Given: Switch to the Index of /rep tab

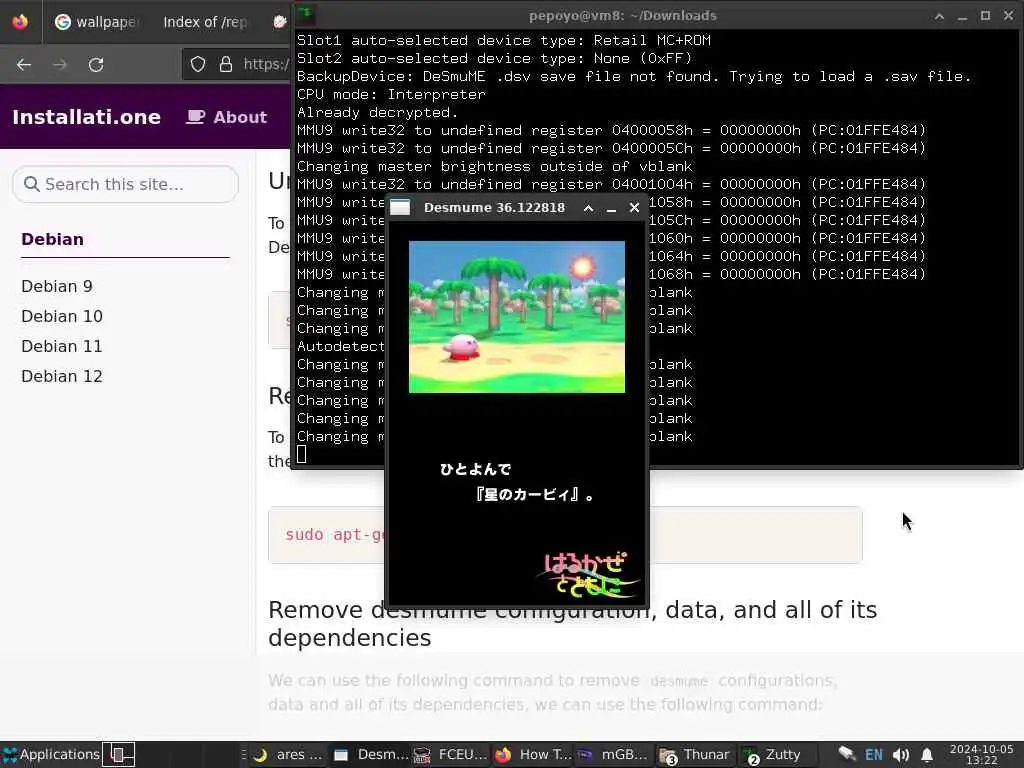Looking at the screenshot, I should point(204,22).
